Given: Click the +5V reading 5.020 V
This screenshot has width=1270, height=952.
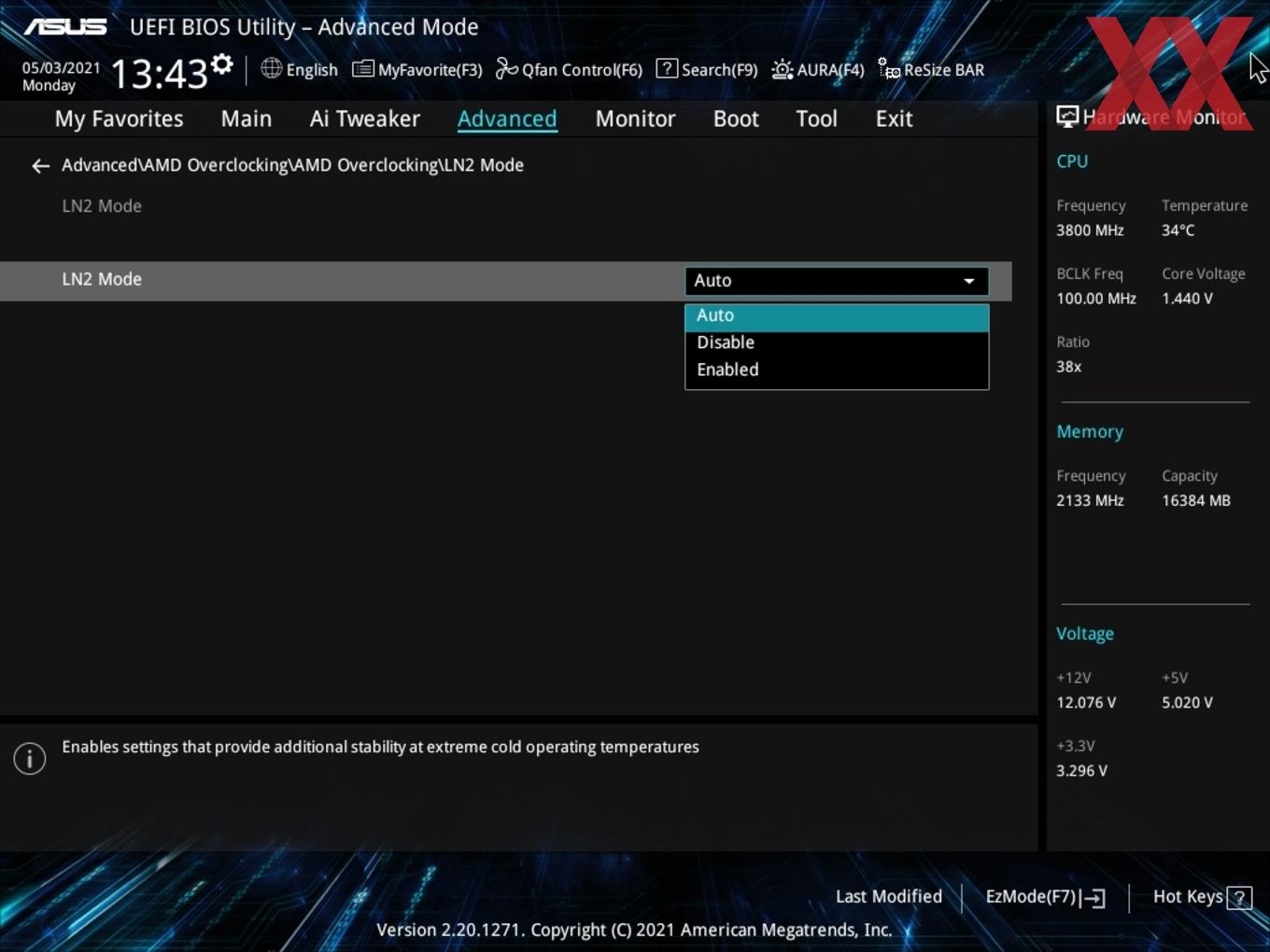Looking at the screenshot, I should pyautogui.click(x=1187, y=703).
